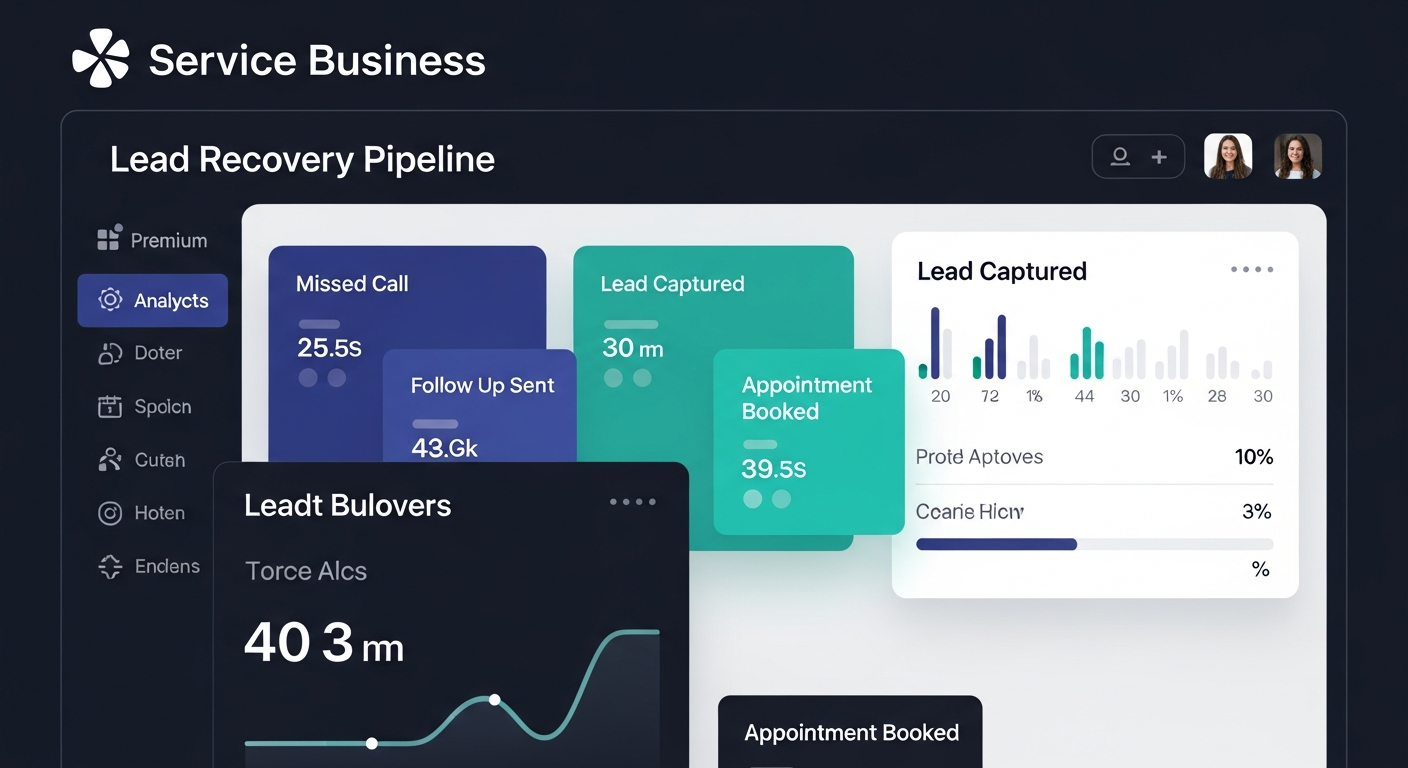
Task: Click the Hoten circle icon
Action: click(110, 513)
